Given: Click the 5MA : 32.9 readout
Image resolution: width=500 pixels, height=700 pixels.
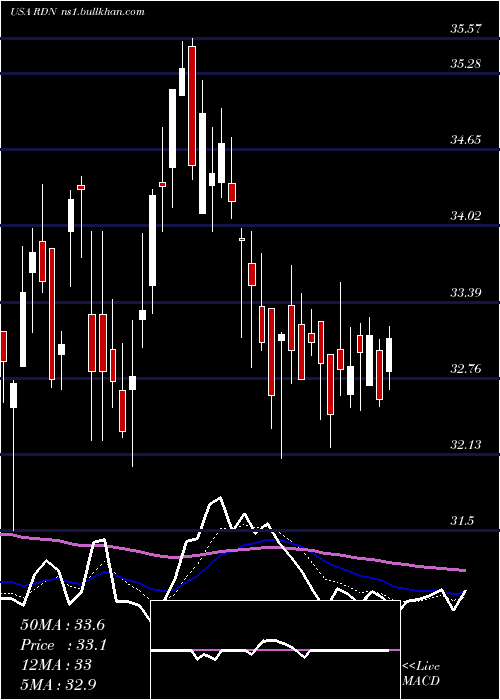Looking at the screenshot, I should tap(58, 684).
